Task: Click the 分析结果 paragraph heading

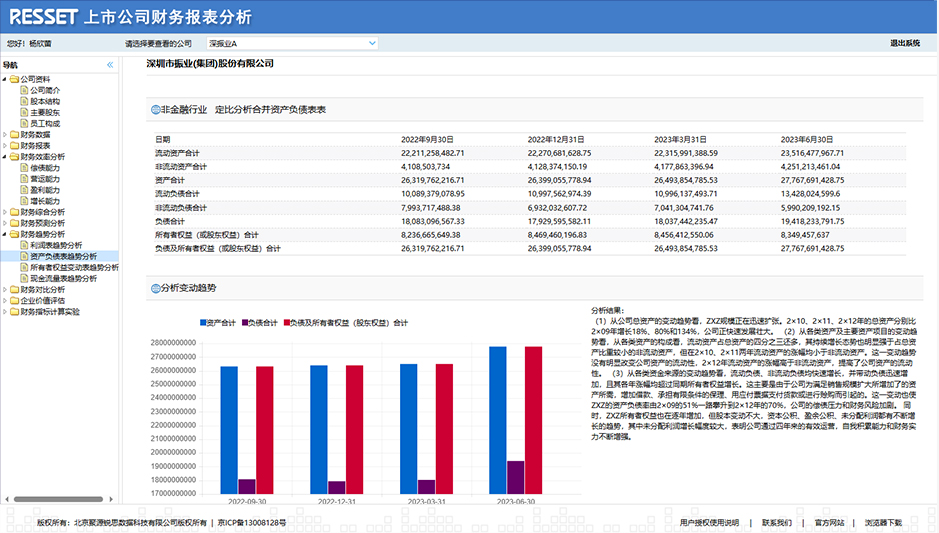Action: coord(607,311)
